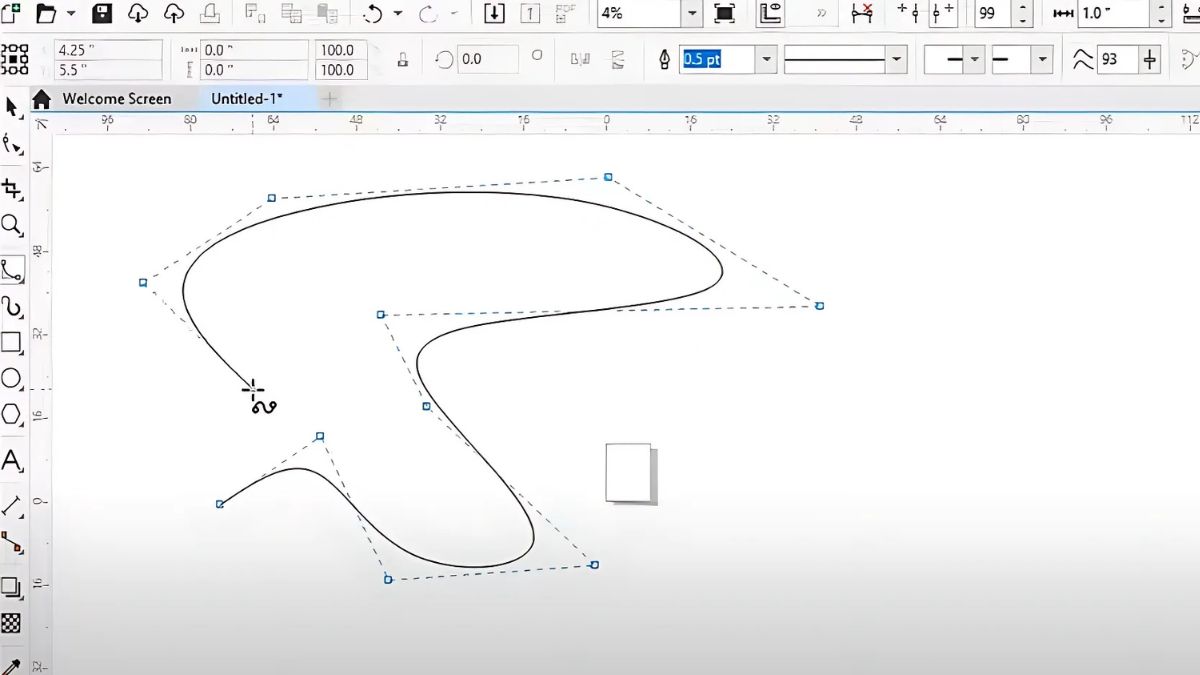Select the Connector tool
The height and width of the screenshot is (675, 1200).
(12, 543)
